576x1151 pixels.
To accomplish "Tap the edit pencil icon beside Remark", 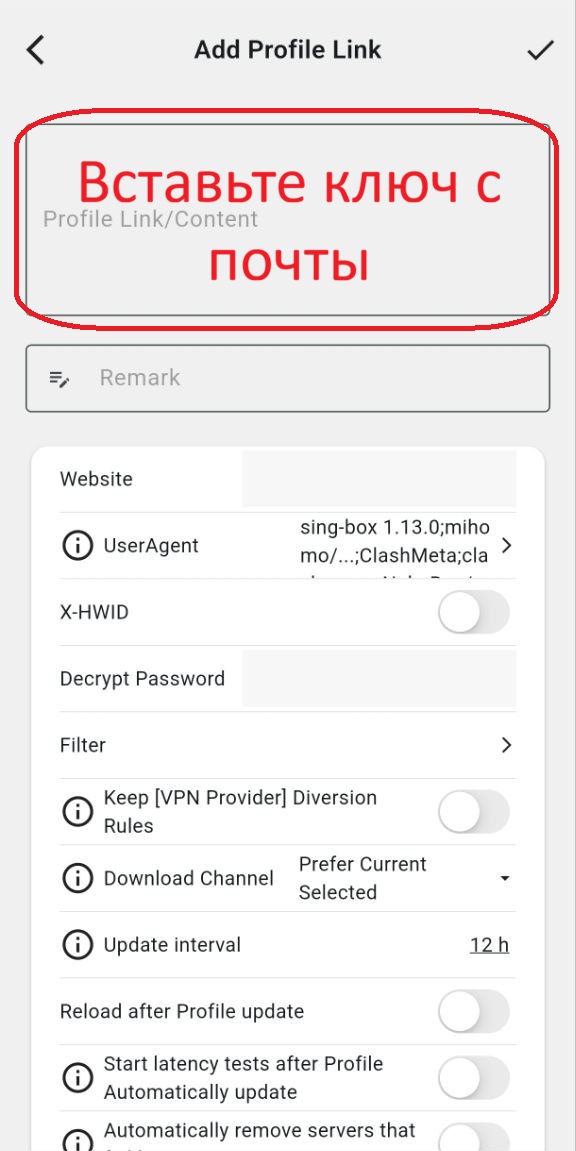I will pyautogui.click(x=59, y=379).
